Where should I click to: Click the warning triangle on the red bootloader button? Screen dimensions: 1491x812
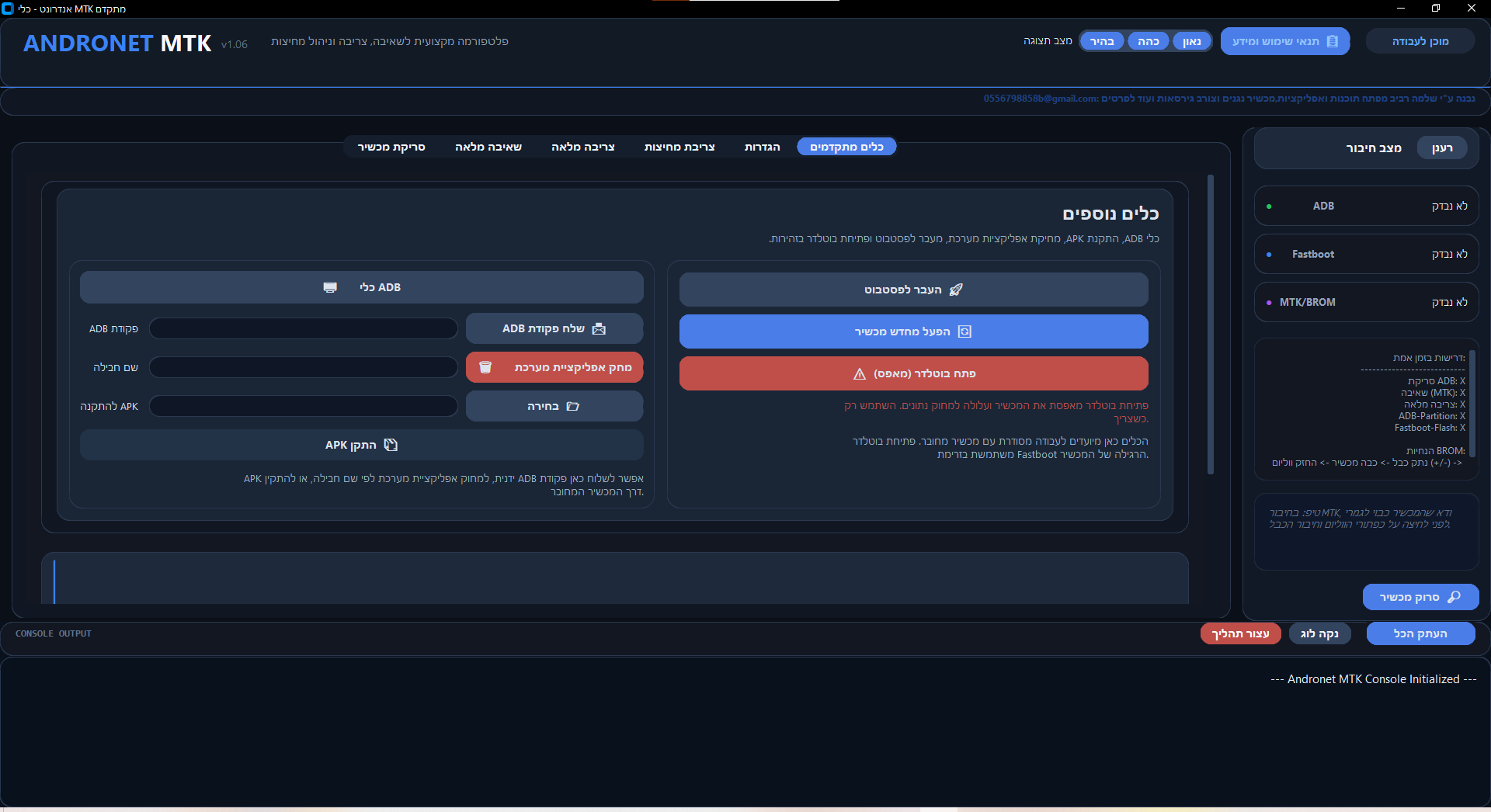[860, 374]
